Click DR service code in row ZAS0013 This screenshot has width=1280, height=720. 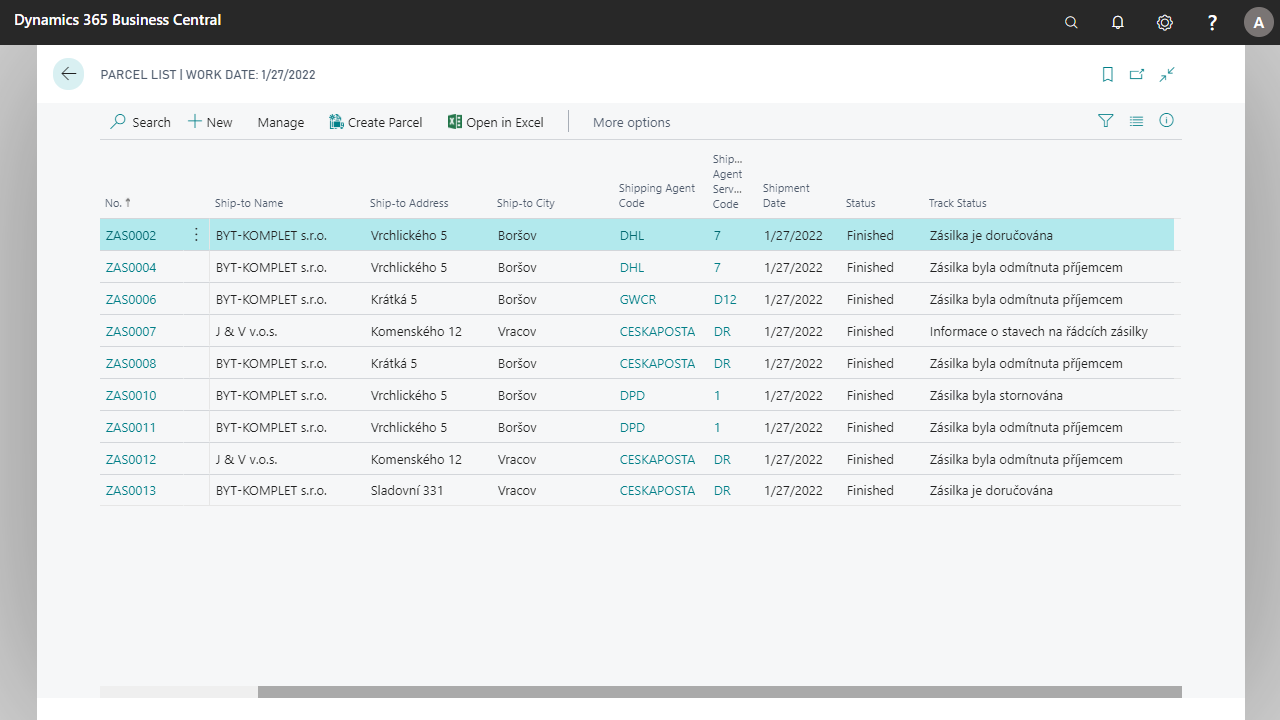point(722,491)
